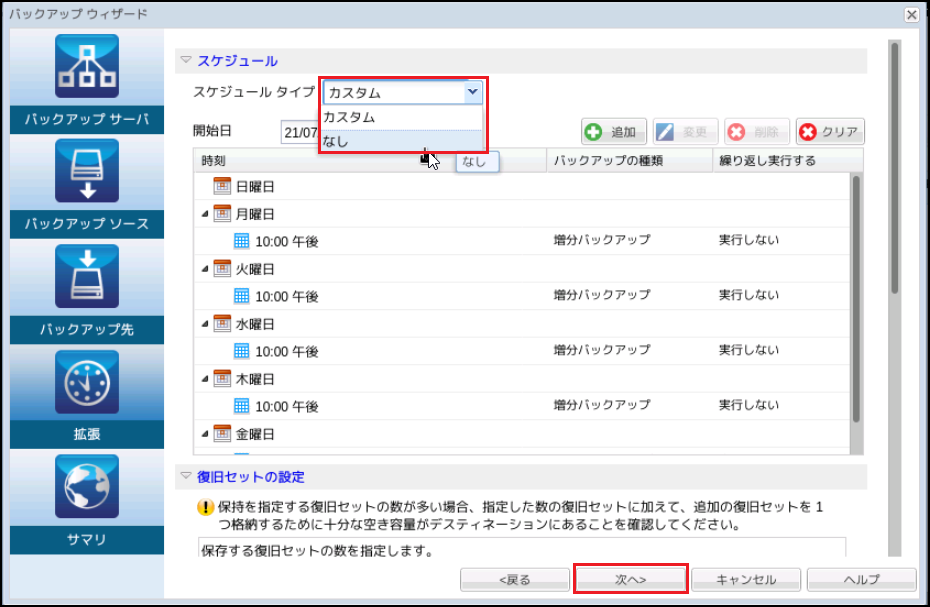Click schedule grid icon under 水曜日
This screenshot has width=930, height=607.
coord(241,351)
